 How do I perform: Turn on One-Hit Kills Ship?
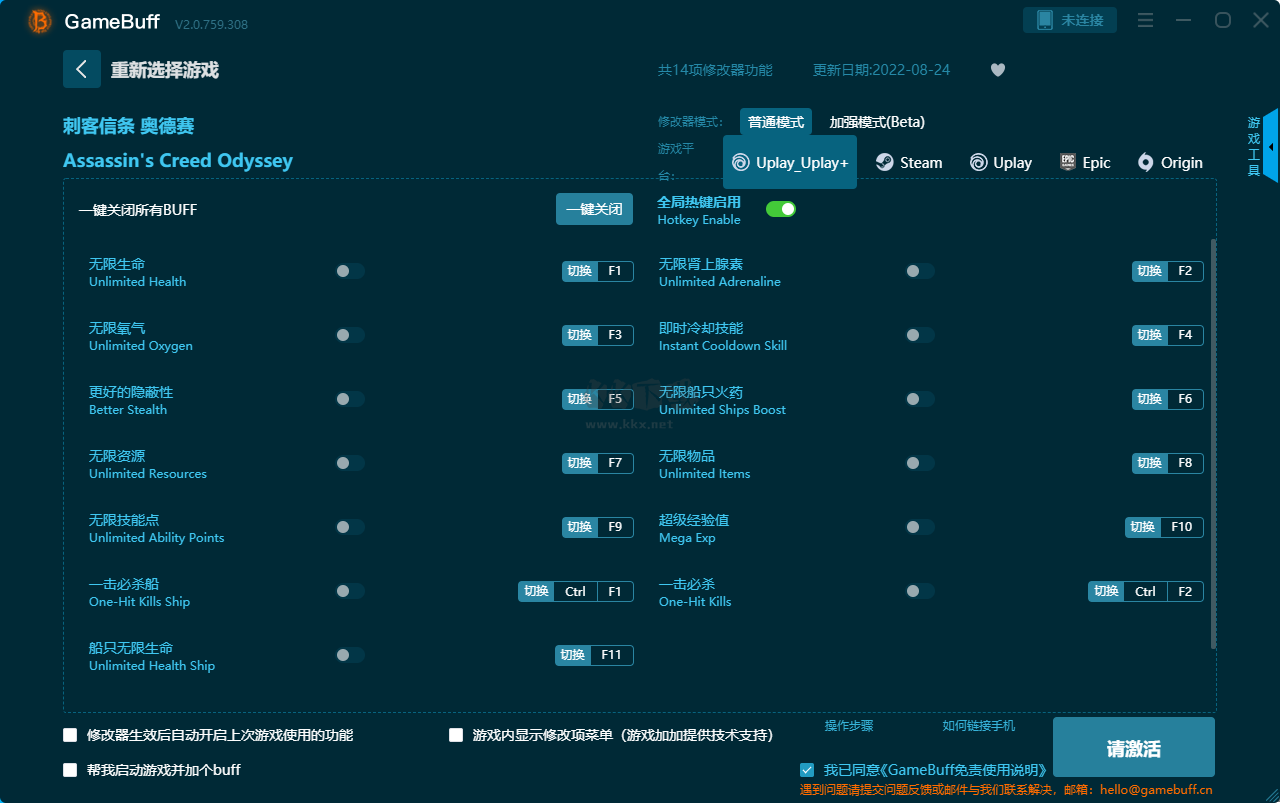coord(350,591)
